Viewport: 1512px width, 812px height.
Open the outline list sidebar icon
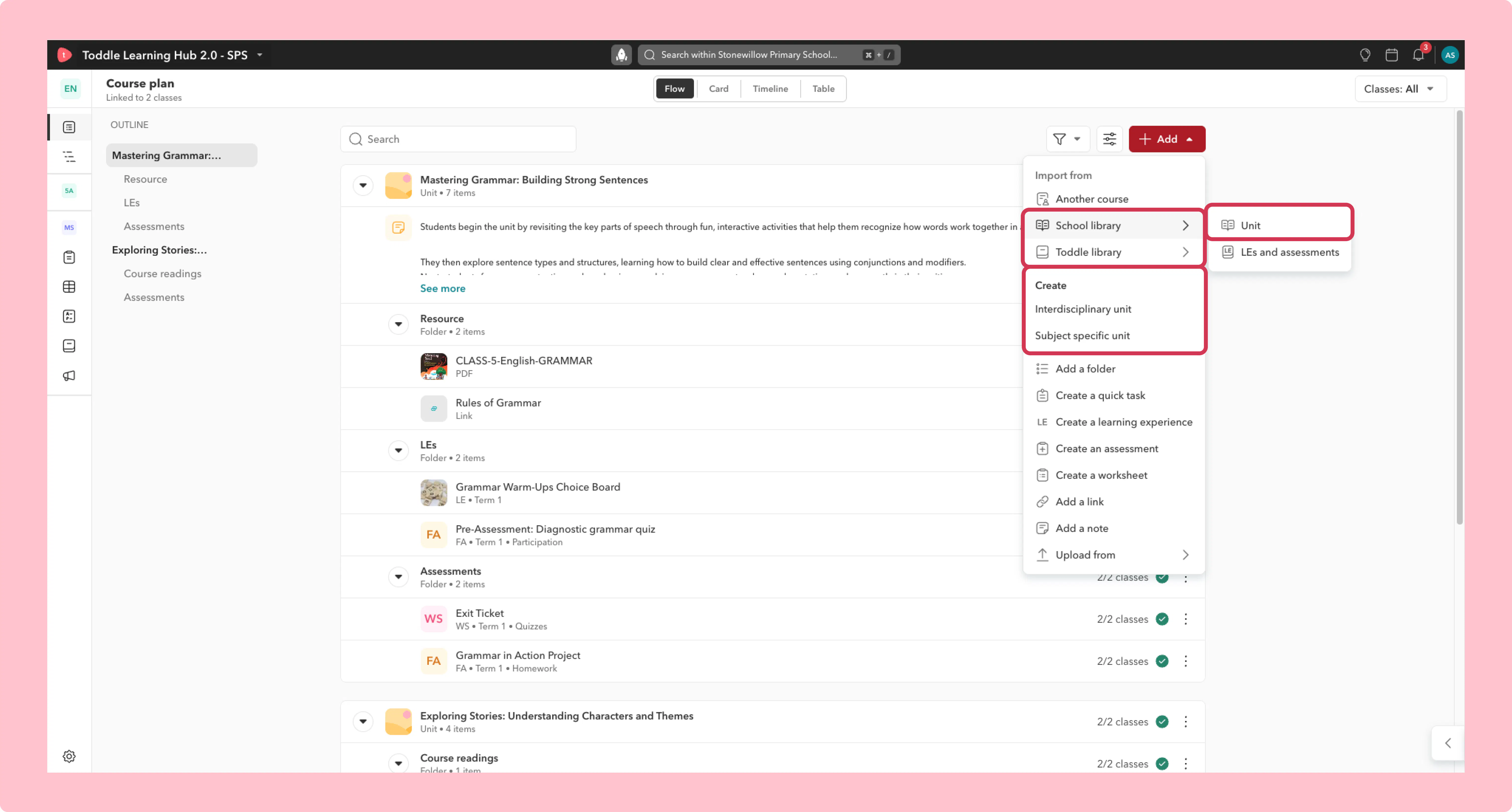(69, 157)
